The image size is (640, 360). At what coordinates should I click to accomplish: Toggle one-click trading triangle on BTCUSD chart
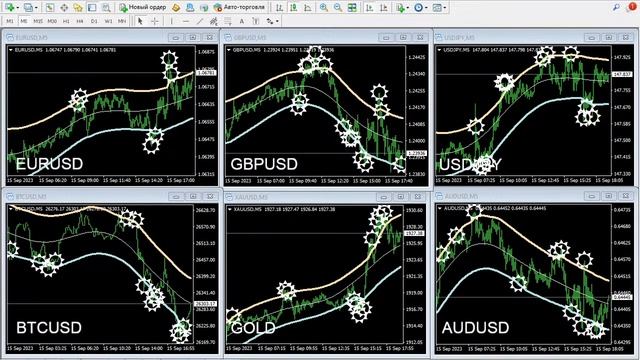point(11,209)
